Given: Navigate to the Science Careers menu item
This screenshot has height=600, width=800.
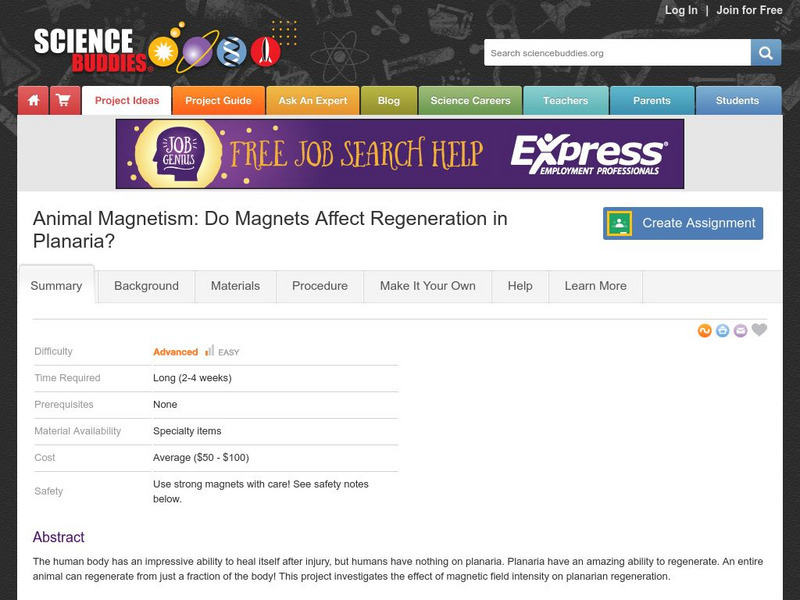Looking at the screenshot, I should tap(470, 100).
